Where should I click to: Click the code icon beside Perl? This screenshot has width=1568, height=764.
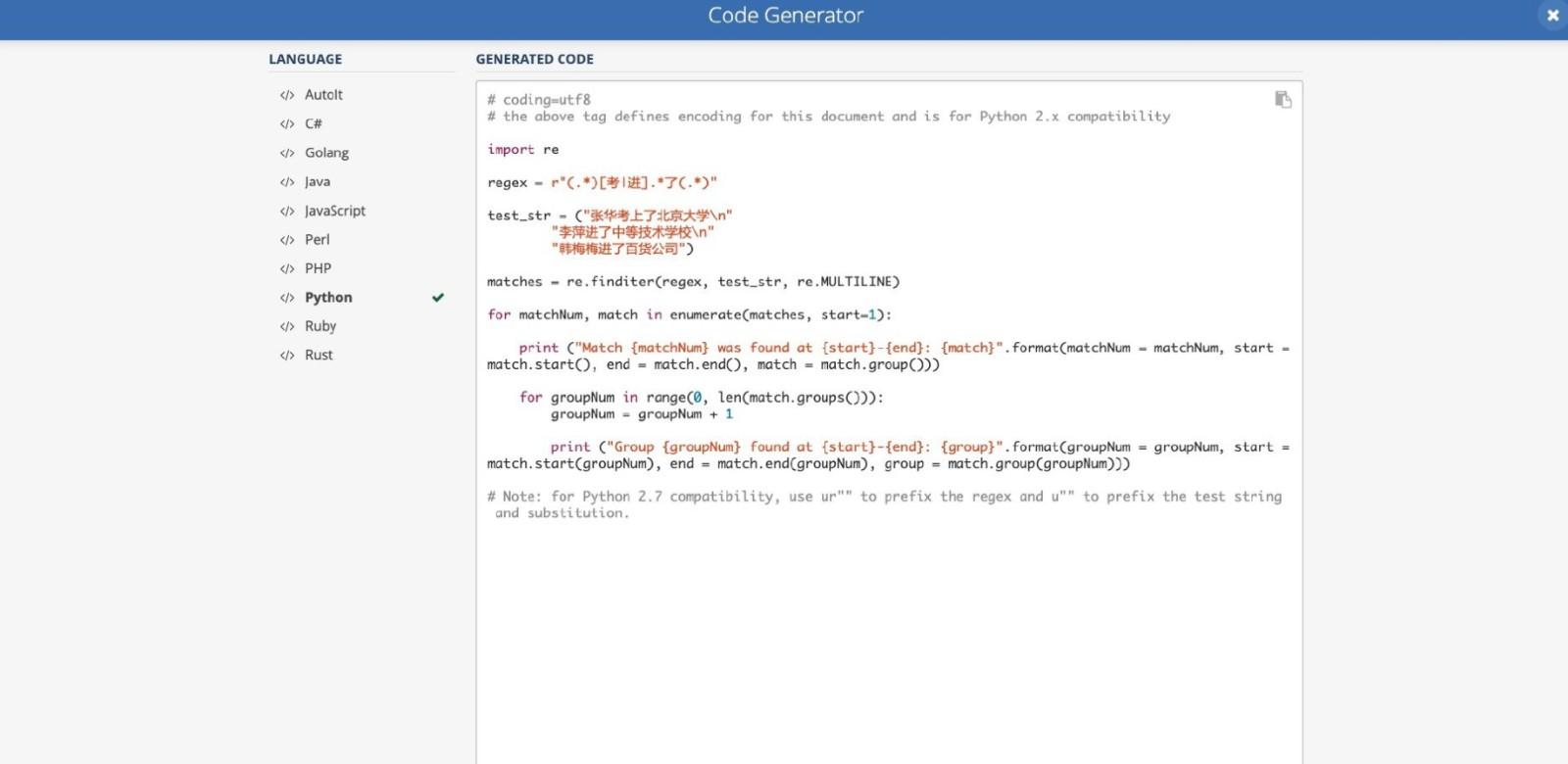coord(287,240)
